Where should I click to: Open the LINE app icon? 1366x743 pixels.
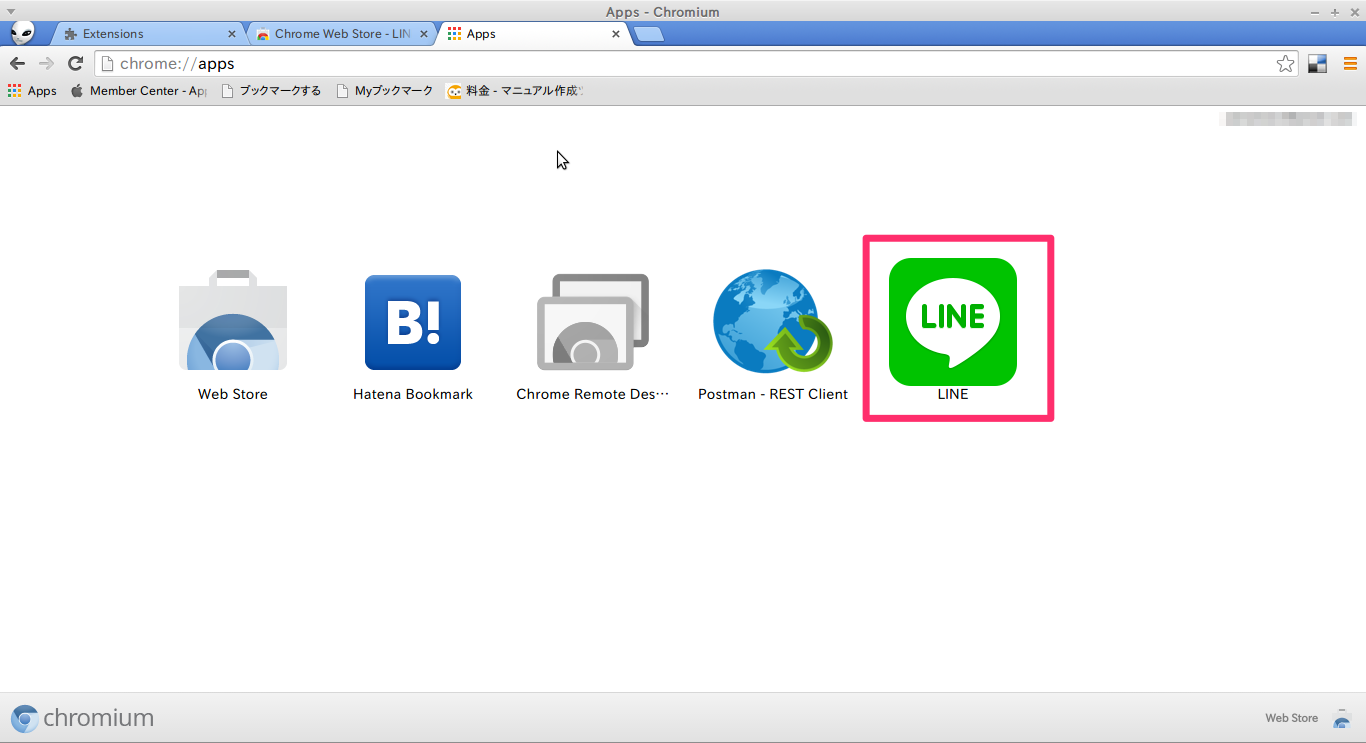point(953,322)
